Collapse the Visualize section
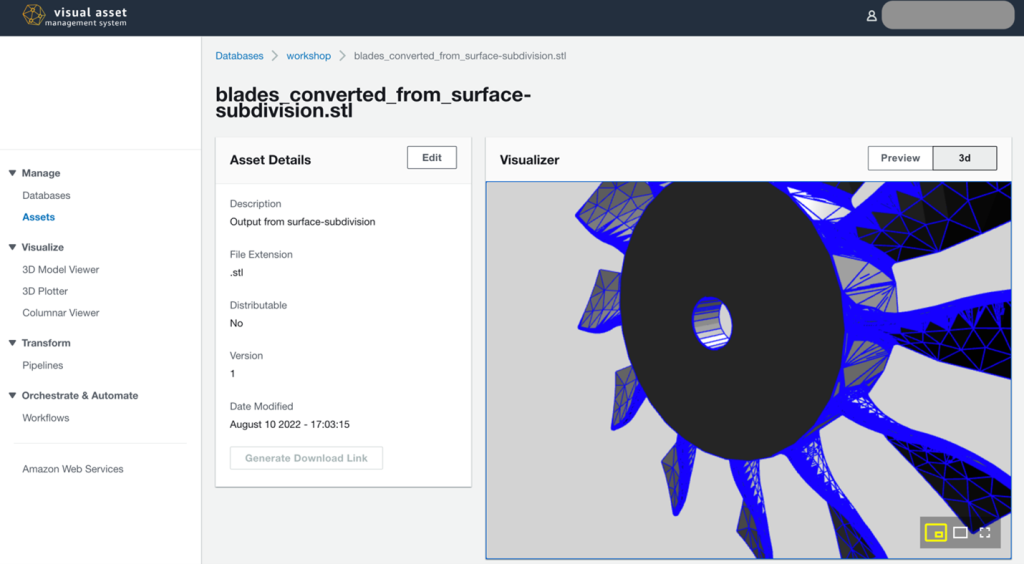 click(12, 247)
